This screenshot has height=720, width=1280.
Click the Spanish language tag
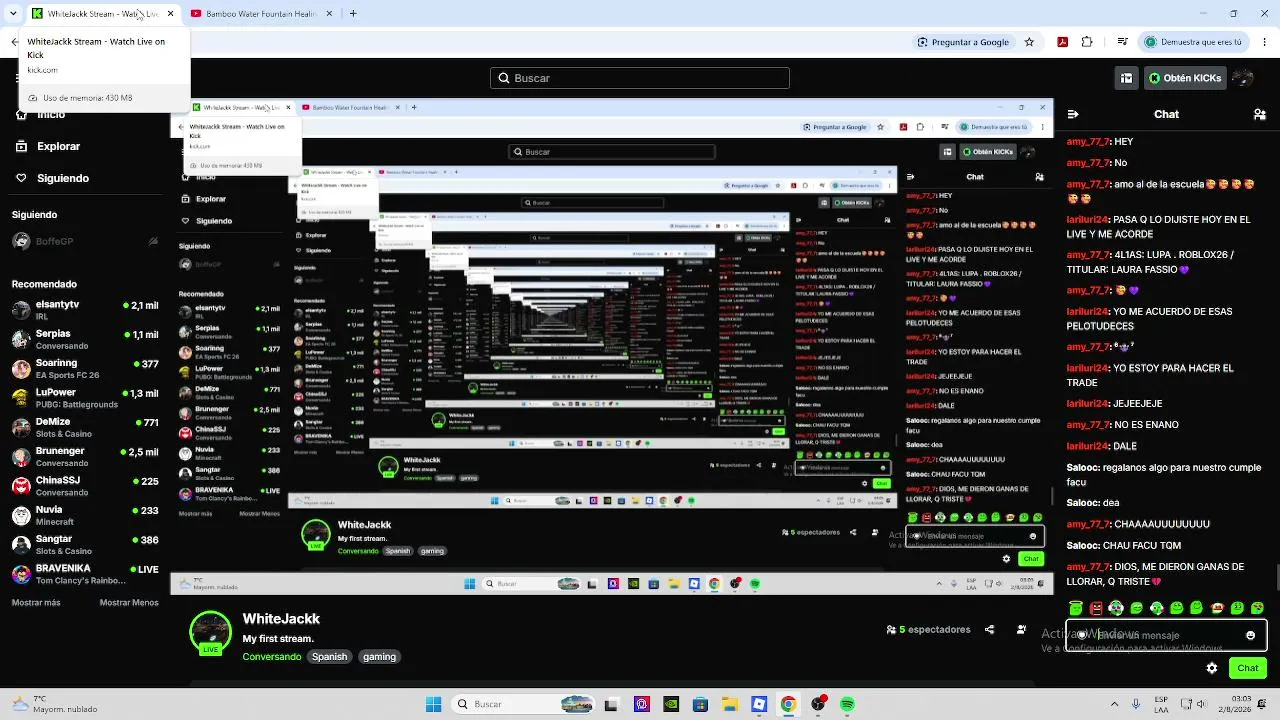(329, 657)
